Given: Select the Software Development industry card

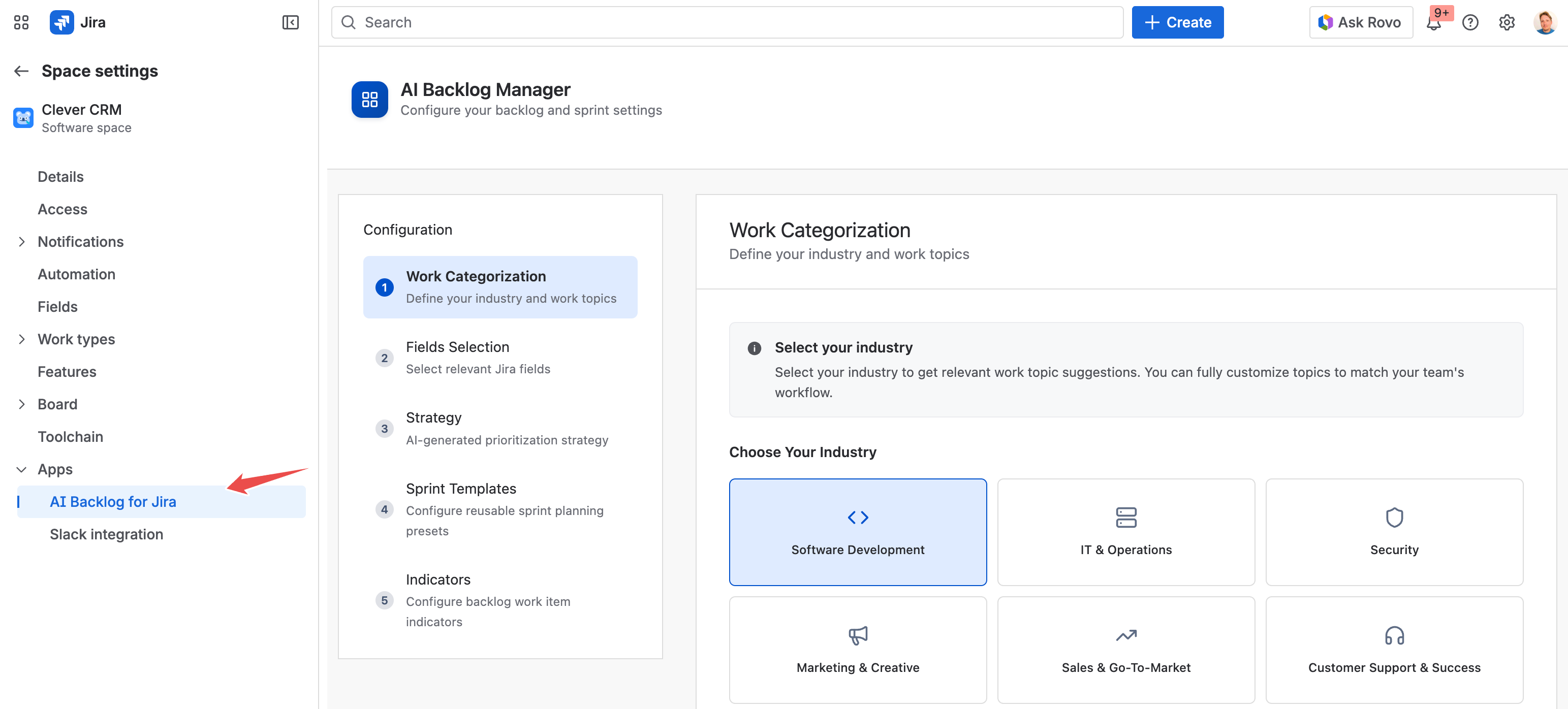Looking at the screenshot, I should click(857, 532).
